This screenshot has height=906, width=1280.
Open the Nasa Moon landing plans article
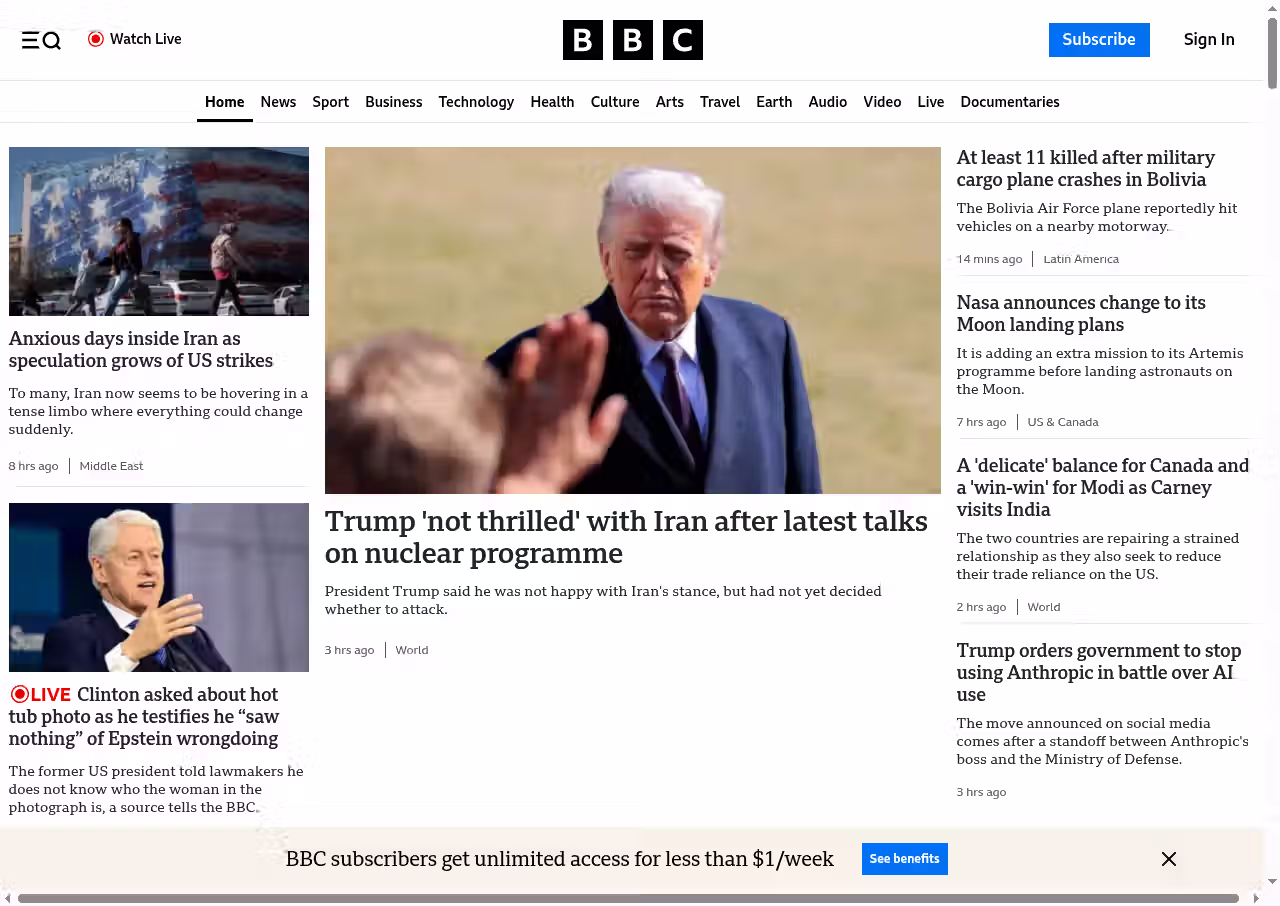pyautogui.click(x=1080, y=313)
